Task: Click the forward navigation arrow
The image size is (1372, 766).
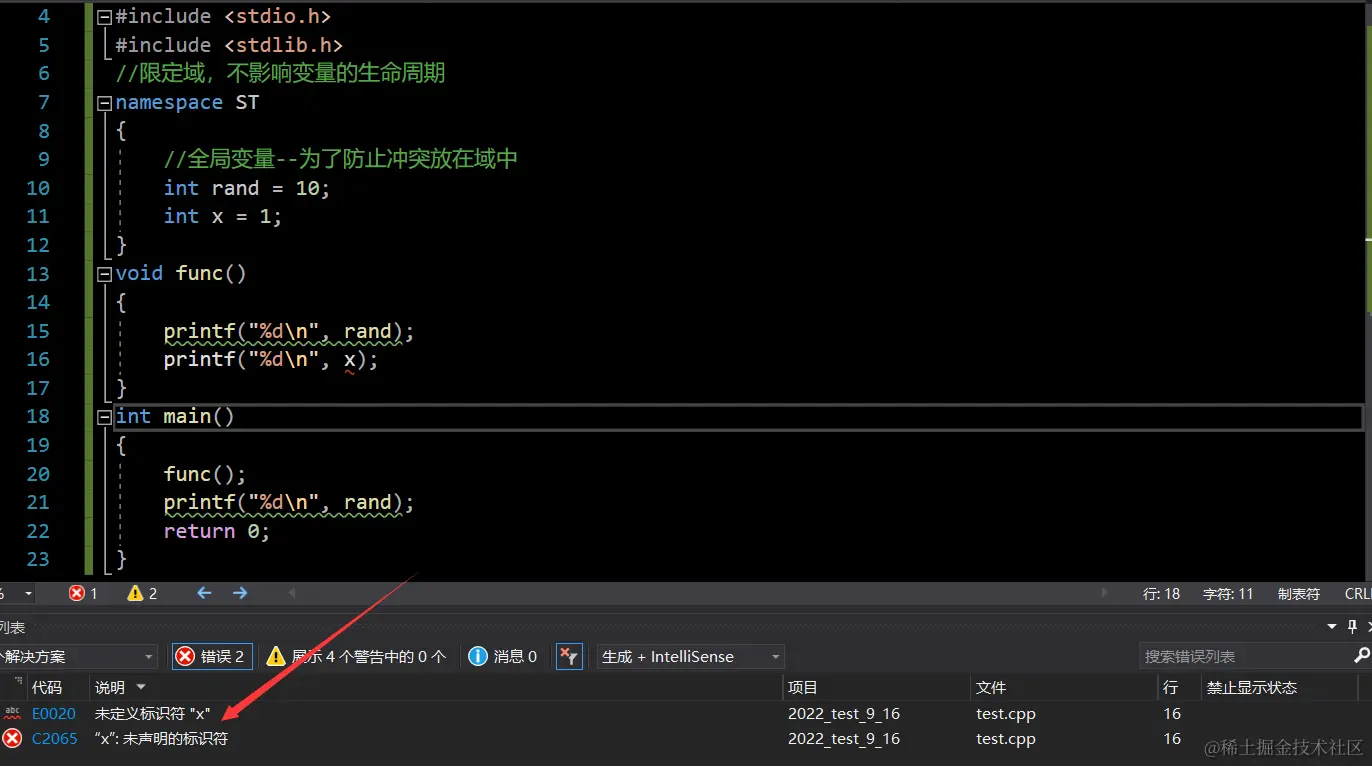Action: (239, 593)
